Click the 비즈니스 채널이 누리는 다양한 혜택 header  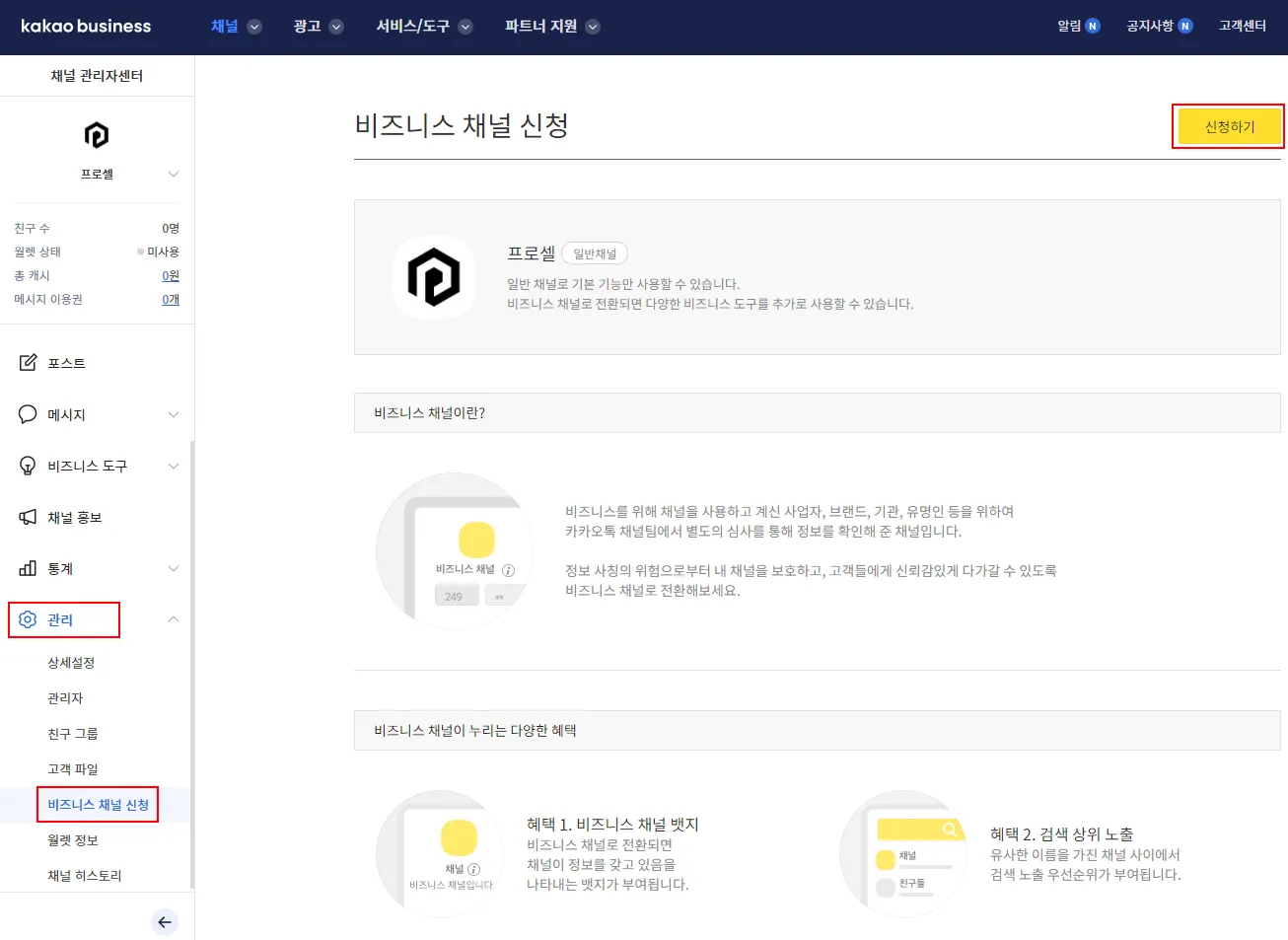click(x=817, y=731)
